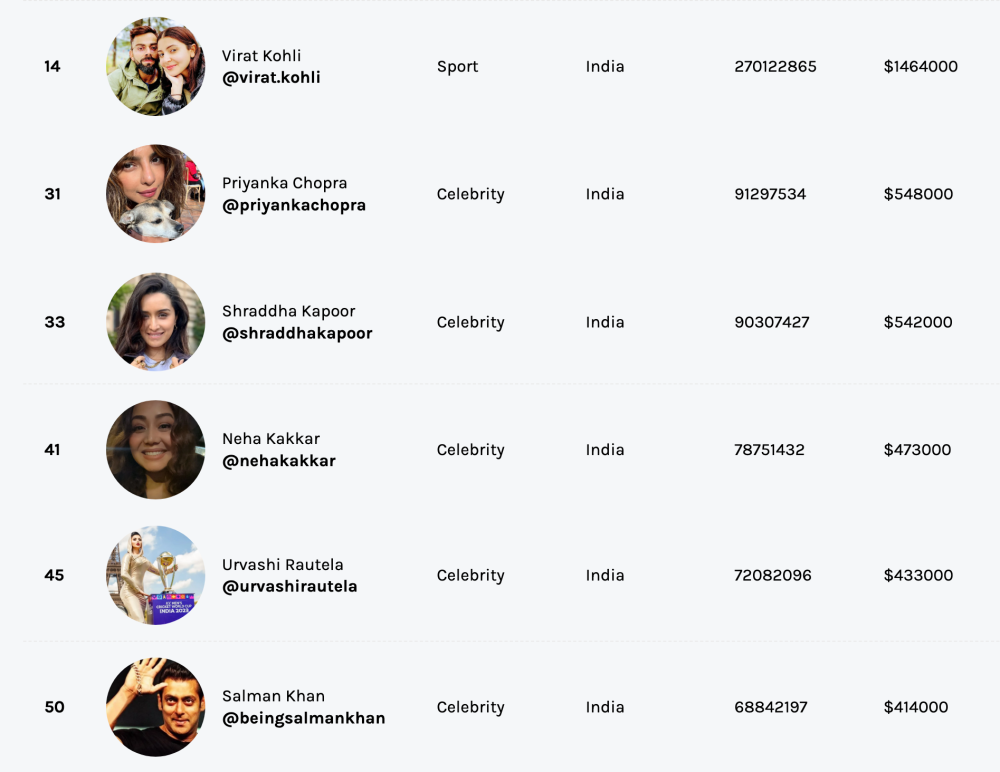Select rank number 33

click(x=54, y=322)
